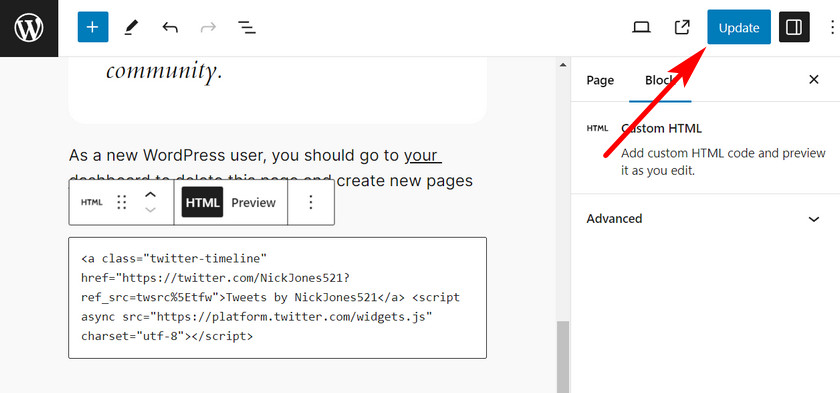
Task: Move the HTML block up
Action: tap(151, 195)
